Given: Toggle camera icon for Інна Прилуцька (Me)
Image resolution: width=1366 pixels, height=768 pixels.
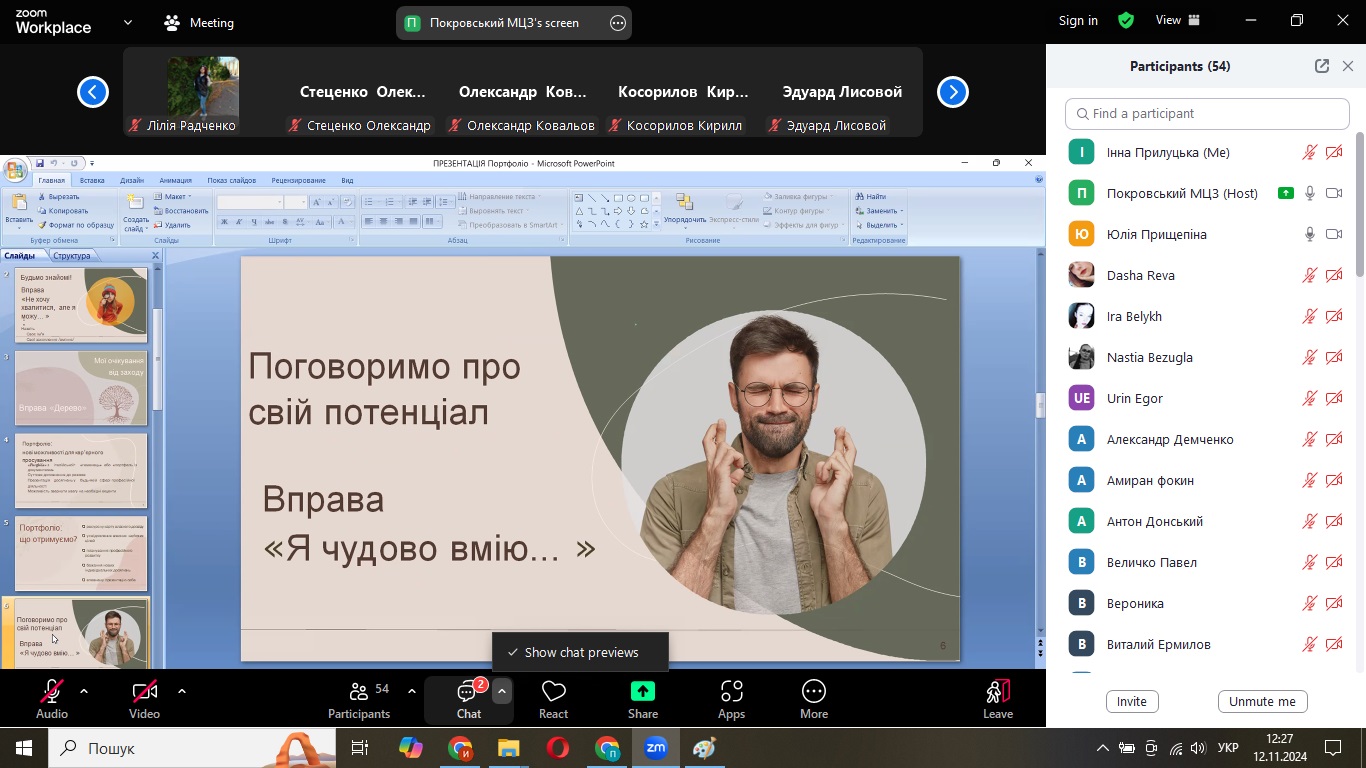Looking at the screenshot, I should [x=1334, y=152].
